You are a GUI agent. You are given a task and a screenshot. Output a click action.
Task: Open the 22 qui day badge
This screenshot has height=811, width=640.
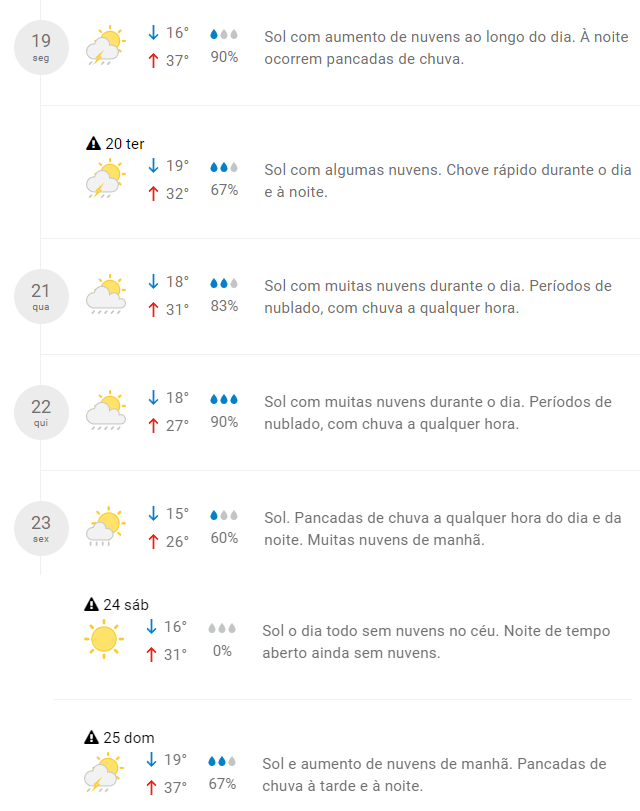(x=41, y=412)
